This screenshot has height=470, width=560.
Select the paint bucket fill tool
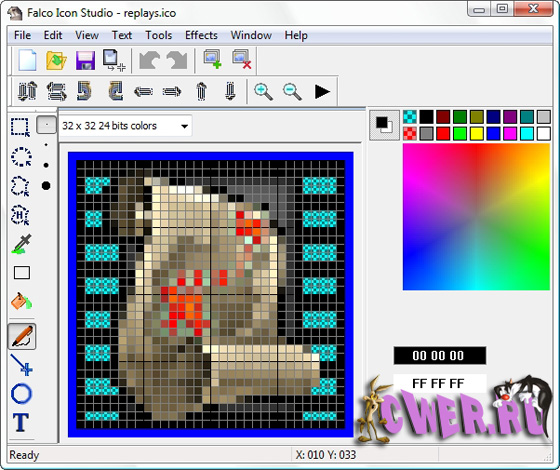tap(21, 301)
